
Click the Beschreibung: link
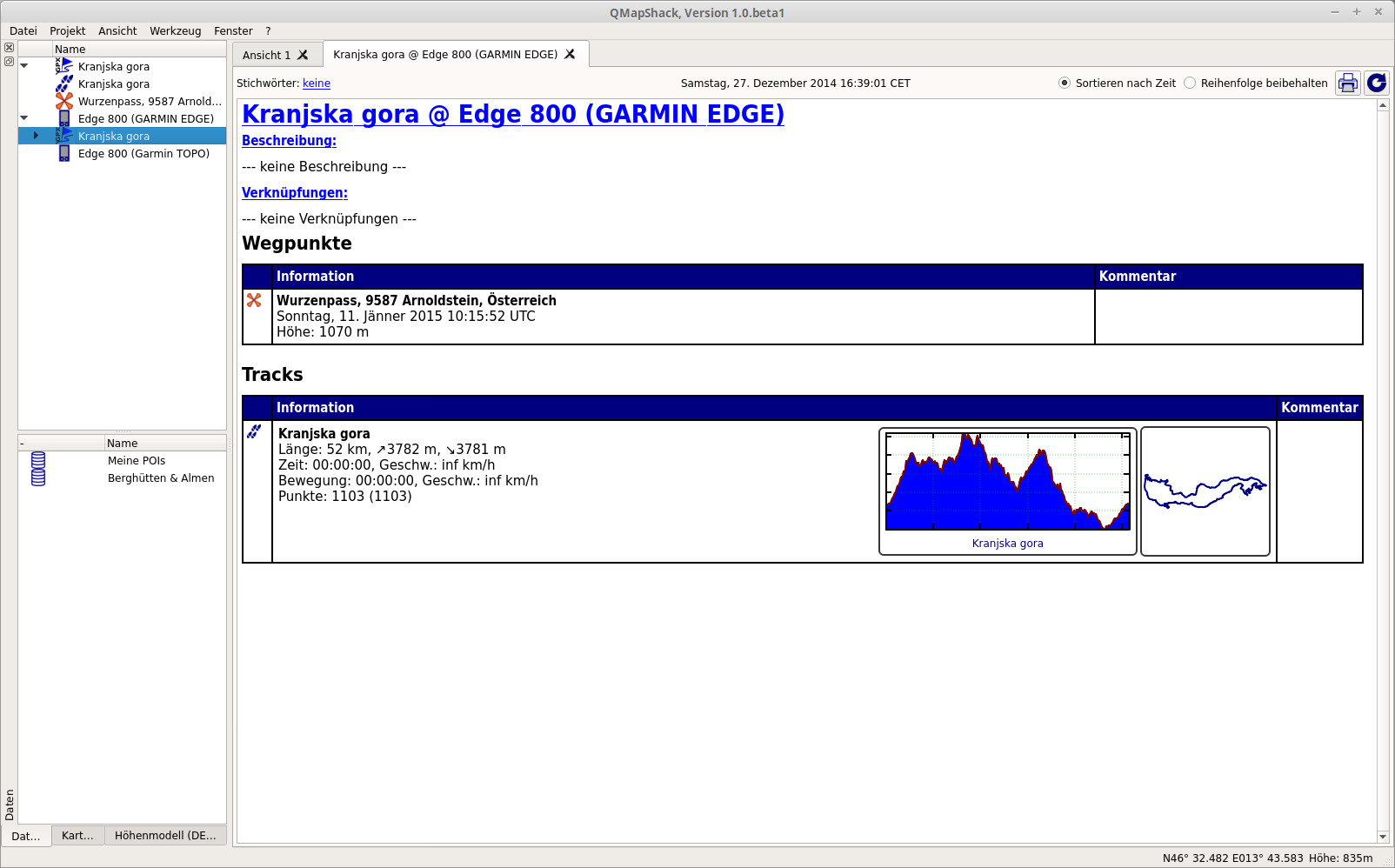point(289,140)
